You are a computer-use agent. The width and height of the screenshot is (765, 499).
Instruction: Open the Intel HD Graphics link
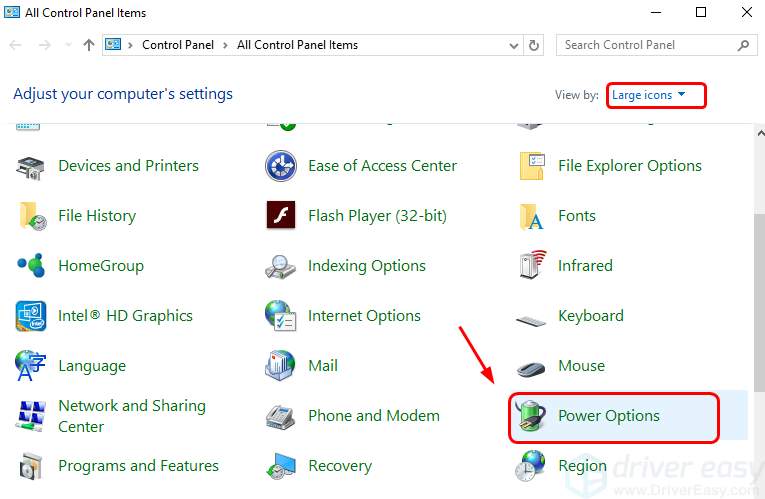[125, 316]
